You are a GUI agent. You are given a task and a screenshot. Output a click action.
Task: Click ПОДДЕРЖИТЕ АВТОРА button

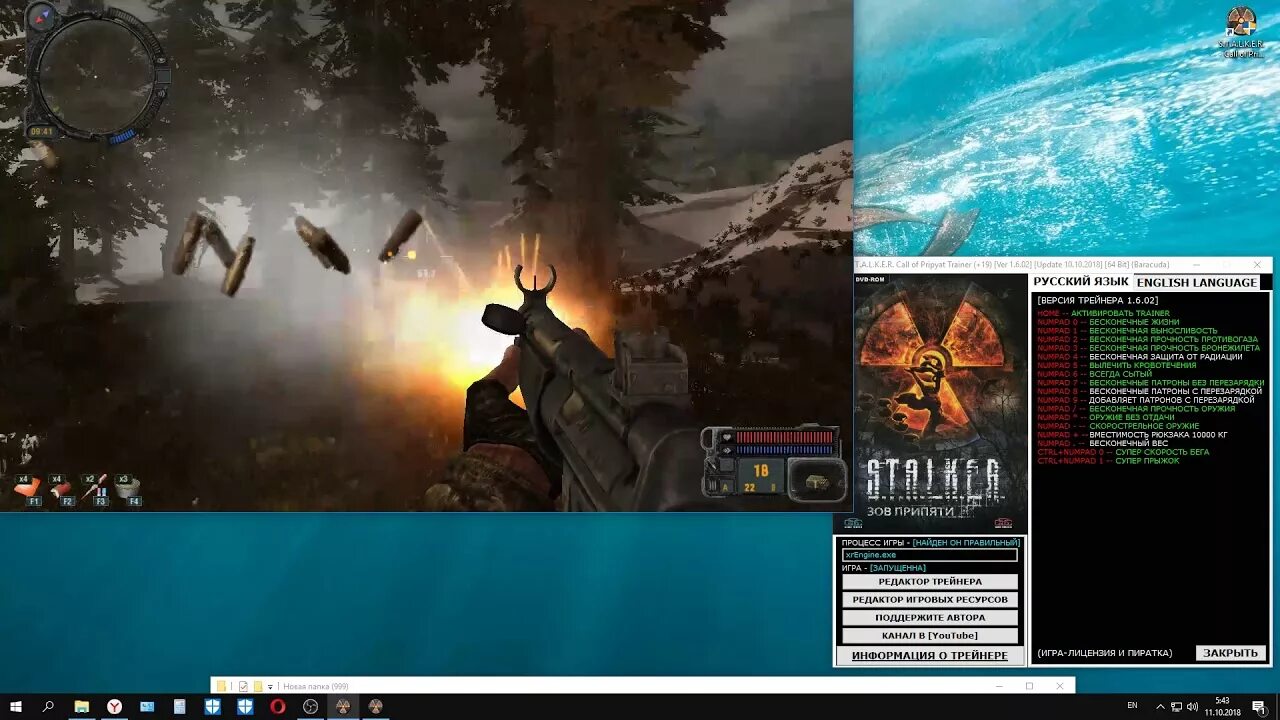coord(930,618)
